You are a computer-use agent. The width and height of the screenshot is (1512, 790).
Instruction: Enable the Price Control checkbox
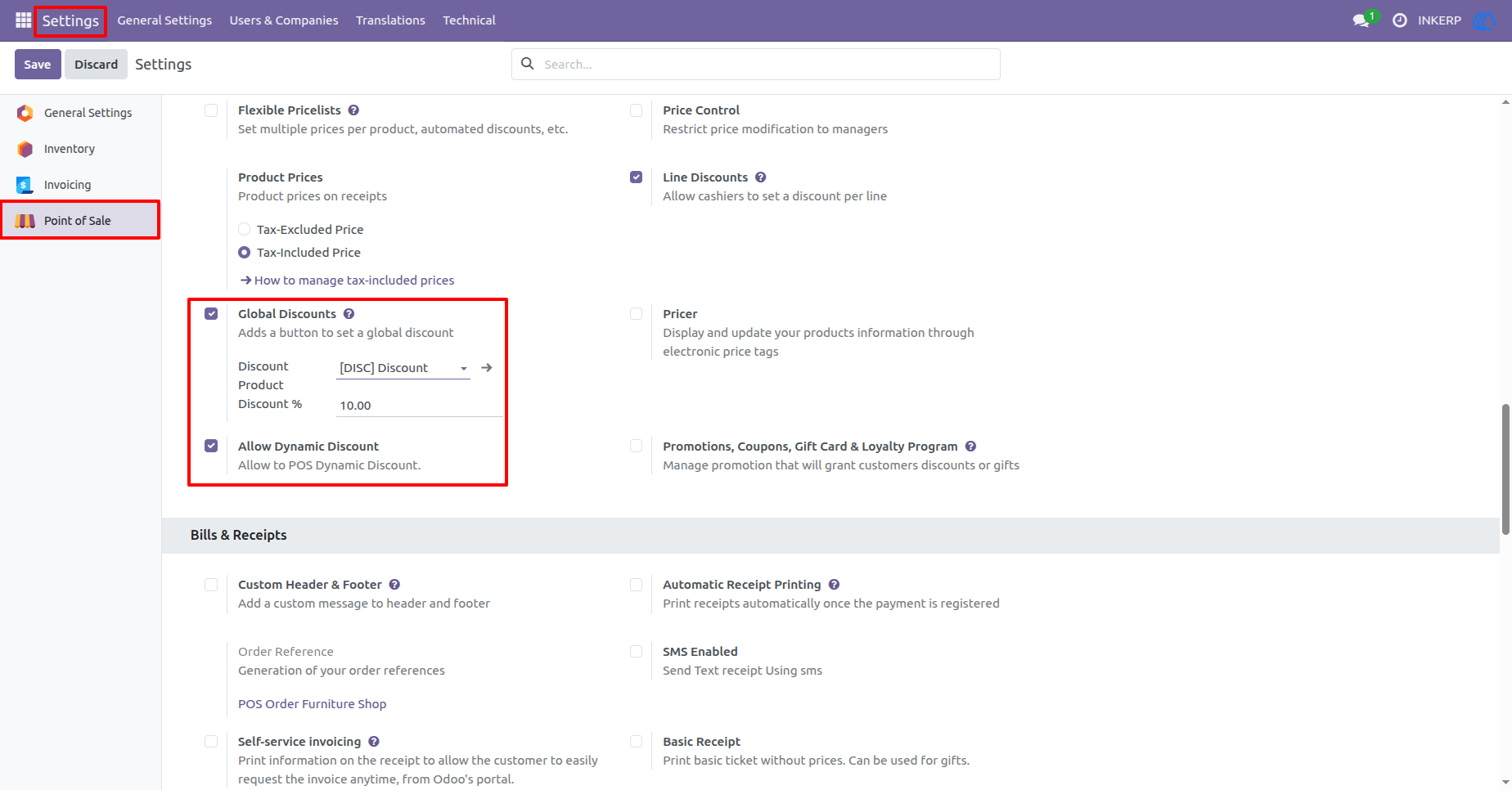point(636,110)
